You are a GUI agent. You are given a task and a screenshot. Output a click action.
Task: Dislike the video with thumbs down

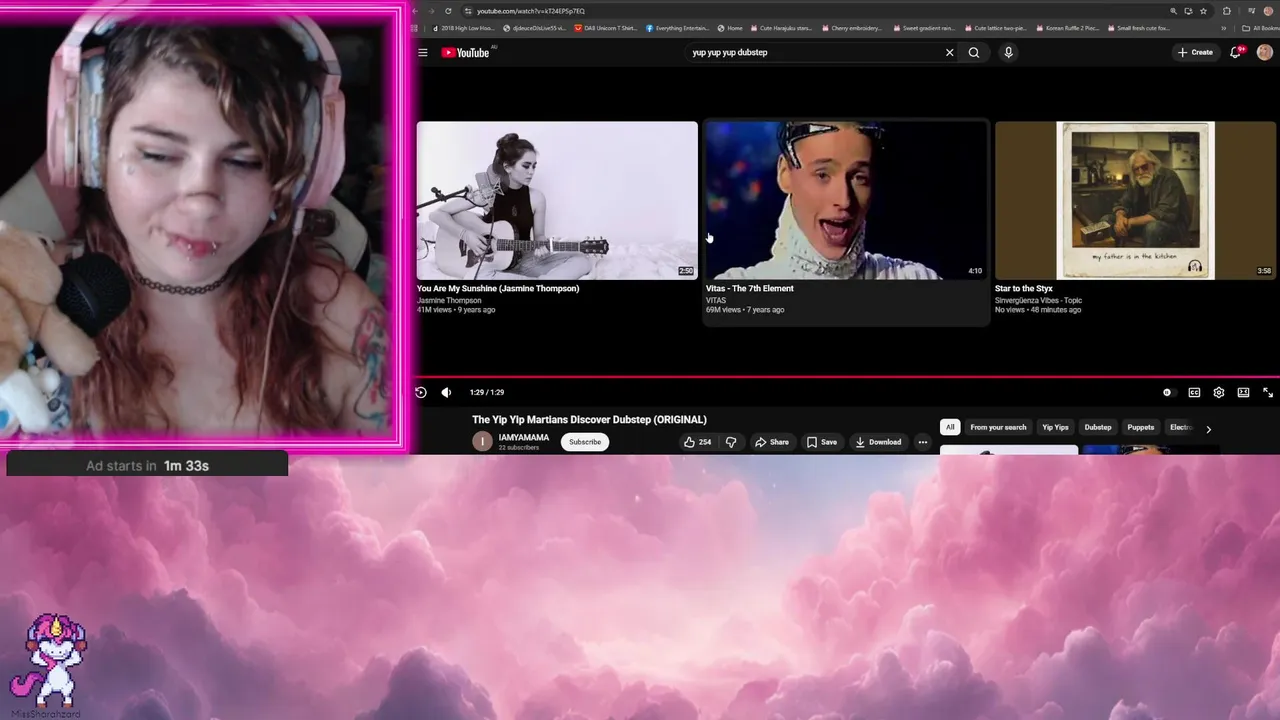click(731, 442)
